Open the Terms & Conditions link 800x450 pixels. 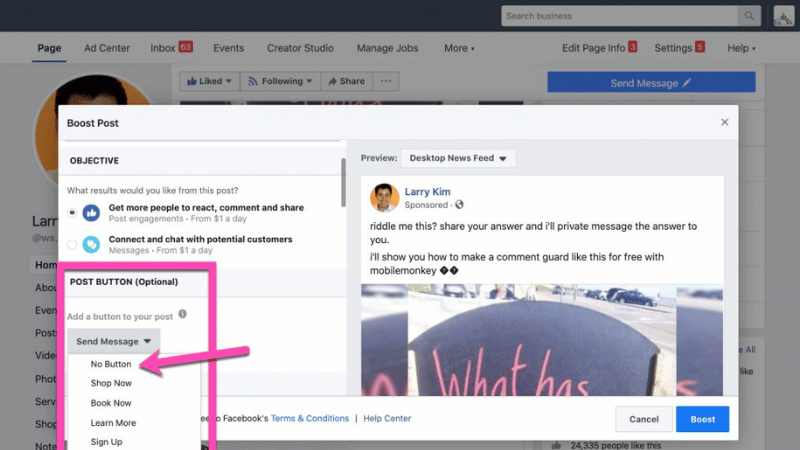pos(310,418)
